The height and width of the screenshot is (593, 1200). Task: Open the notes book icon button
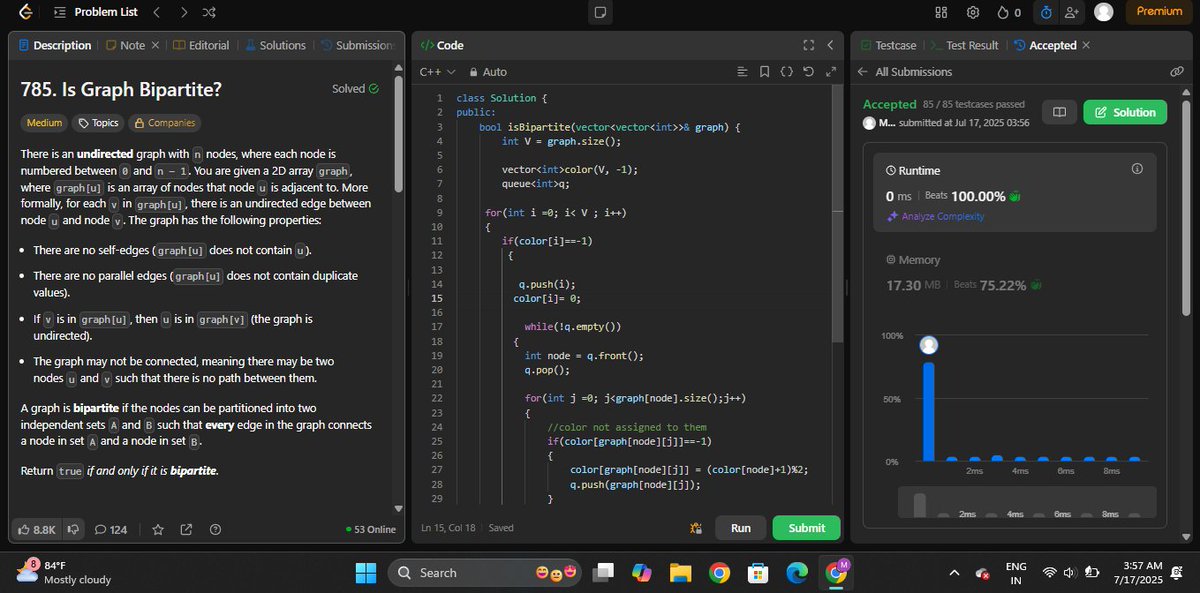[x=1058, y=112]
